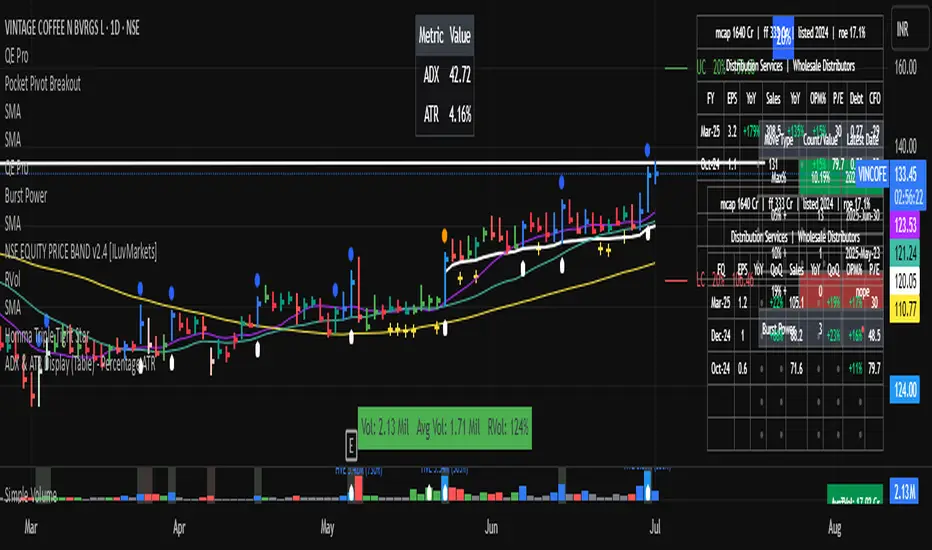Click the Mar-25 row in the FQ table
This screenshot has width=932, height=550.
point(720,303)
